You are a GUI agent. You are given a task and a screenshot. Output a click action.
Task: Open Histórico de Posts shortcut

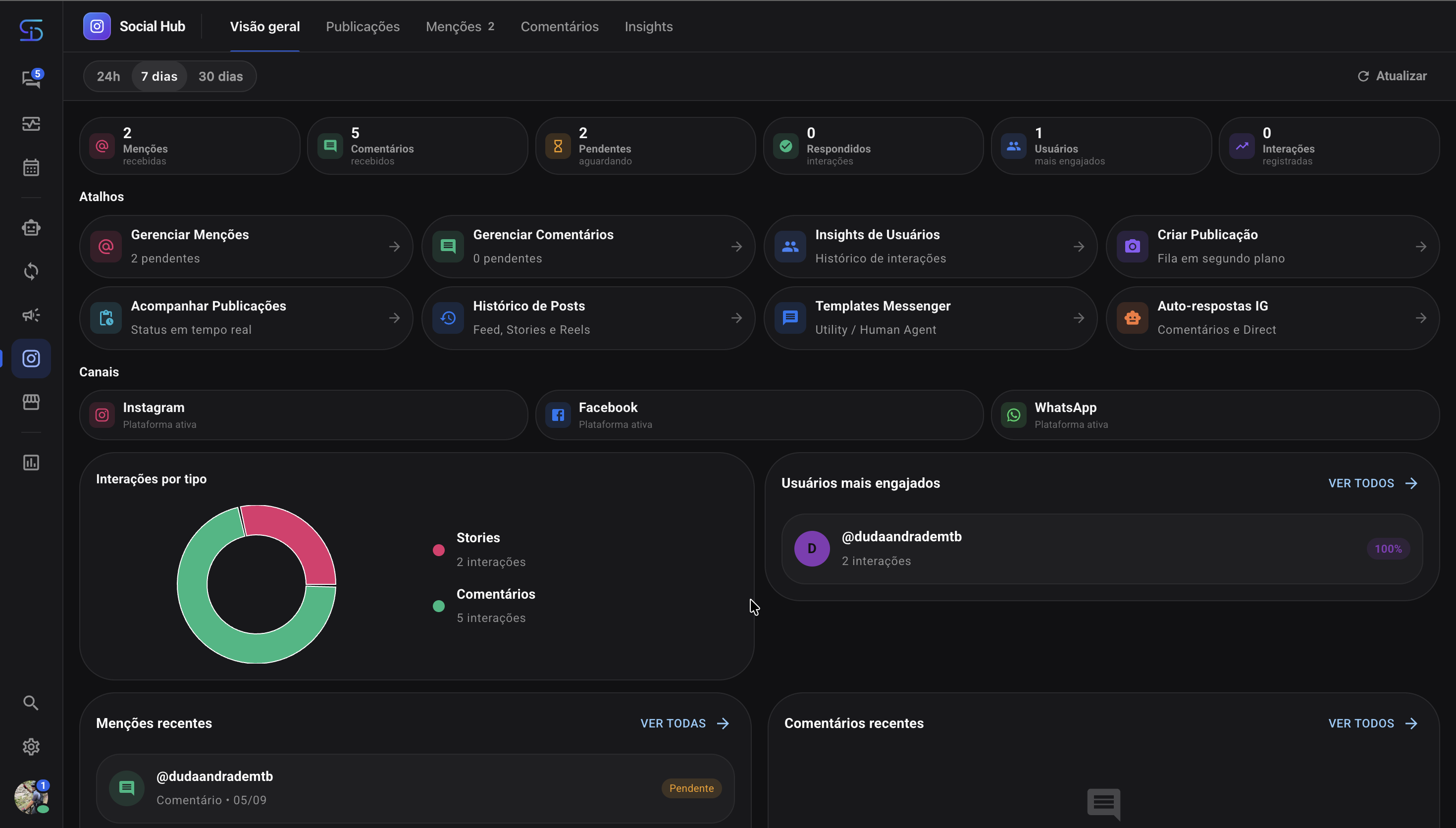coord(588,318)
